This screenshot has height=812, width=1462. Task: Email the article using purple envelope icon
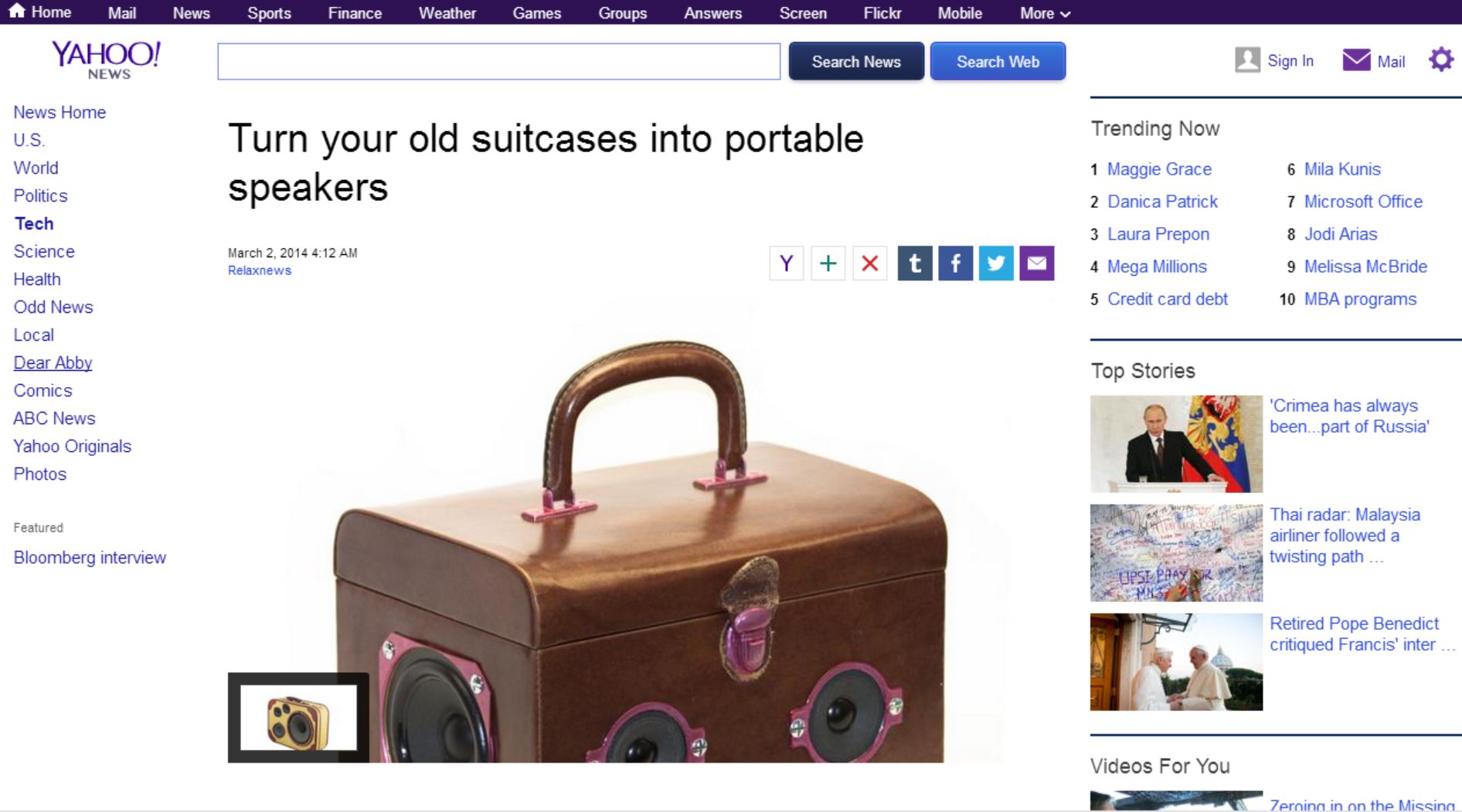tap(1037, 263)
